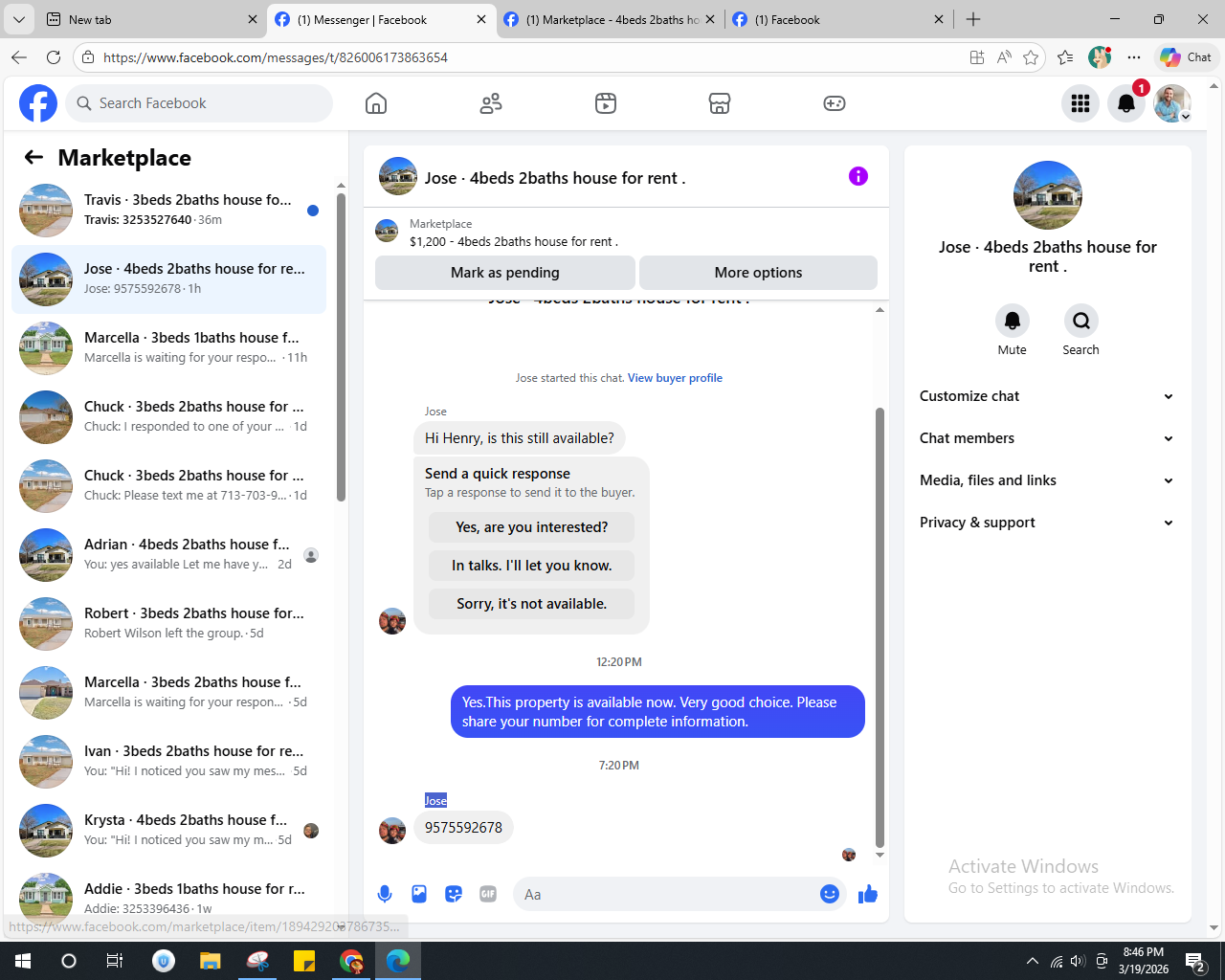
Task: Expand Customize chat section
Action: [x=1047, y=396]
